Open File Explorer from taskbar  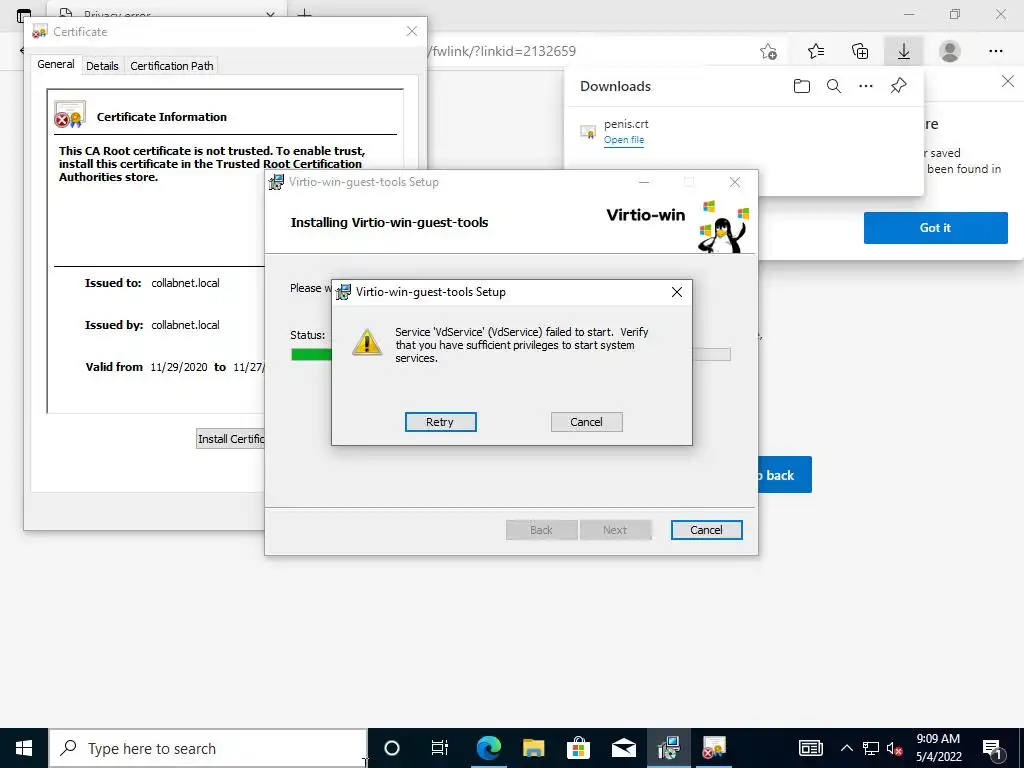click(534, 748)
